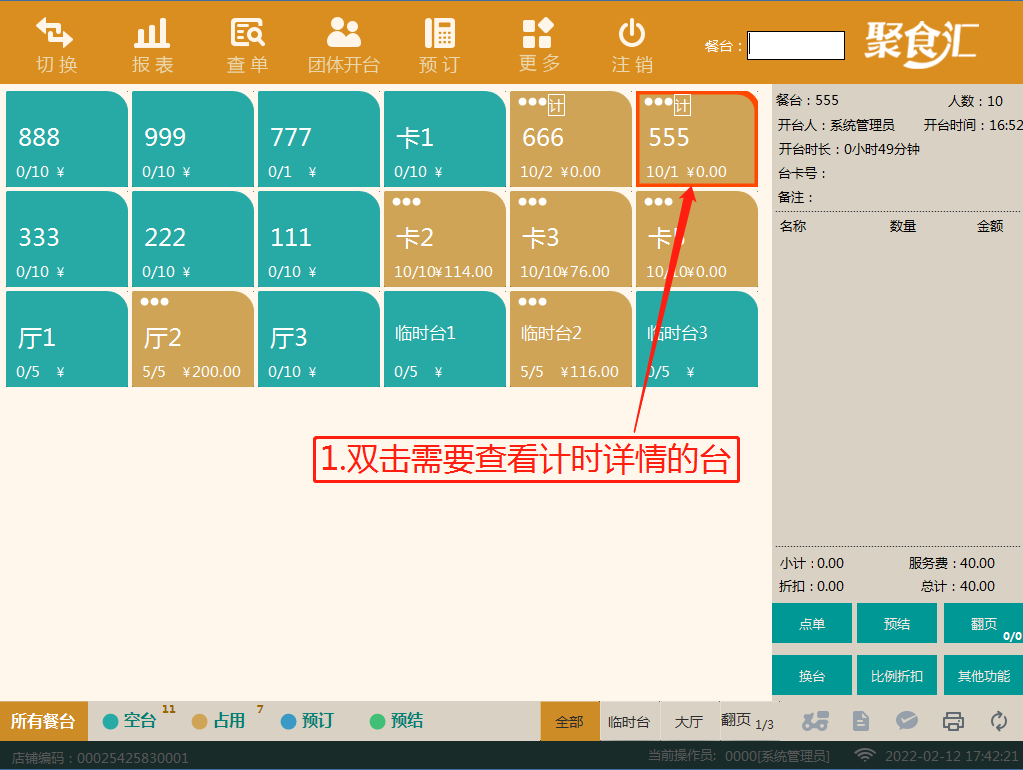Select empty table 111
Image resolution: width=1023 pixels, height=770 pixels.
(x=318, y=239)
